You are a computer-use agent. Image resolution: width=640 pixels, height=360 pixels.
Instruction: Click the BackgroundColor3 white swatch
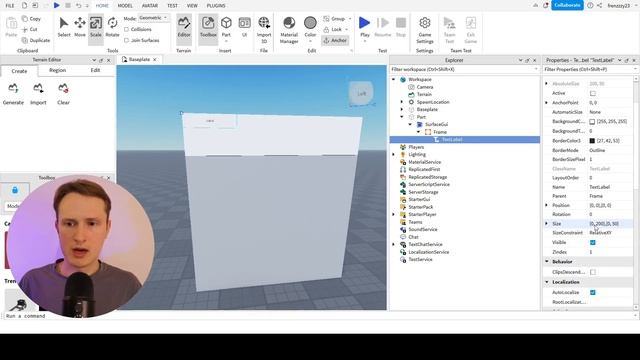[592, 122]
